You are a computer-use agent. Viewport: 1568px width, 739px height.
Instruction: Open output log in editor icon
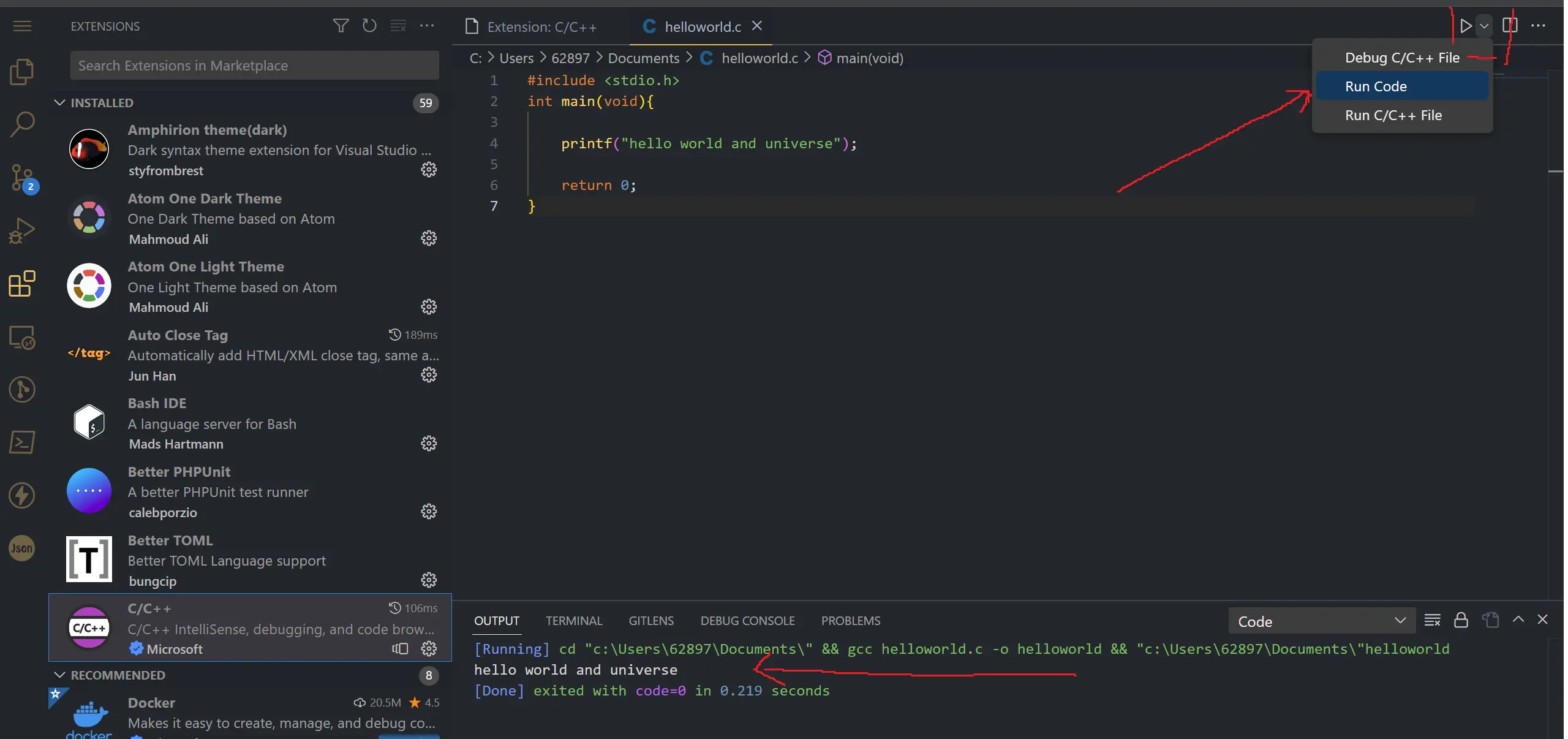[x=1490, y=620]
